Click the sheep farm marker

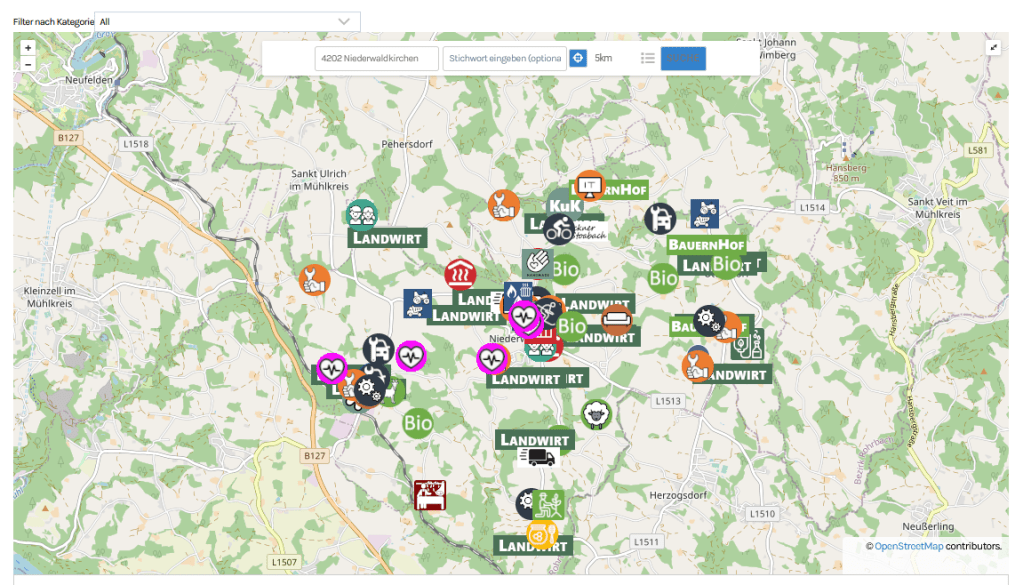click(597, 414)
